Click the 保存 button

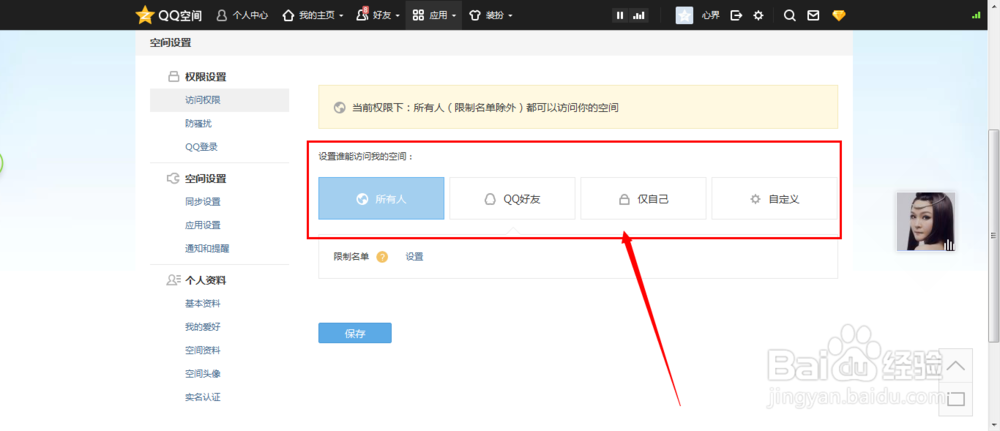355,333
